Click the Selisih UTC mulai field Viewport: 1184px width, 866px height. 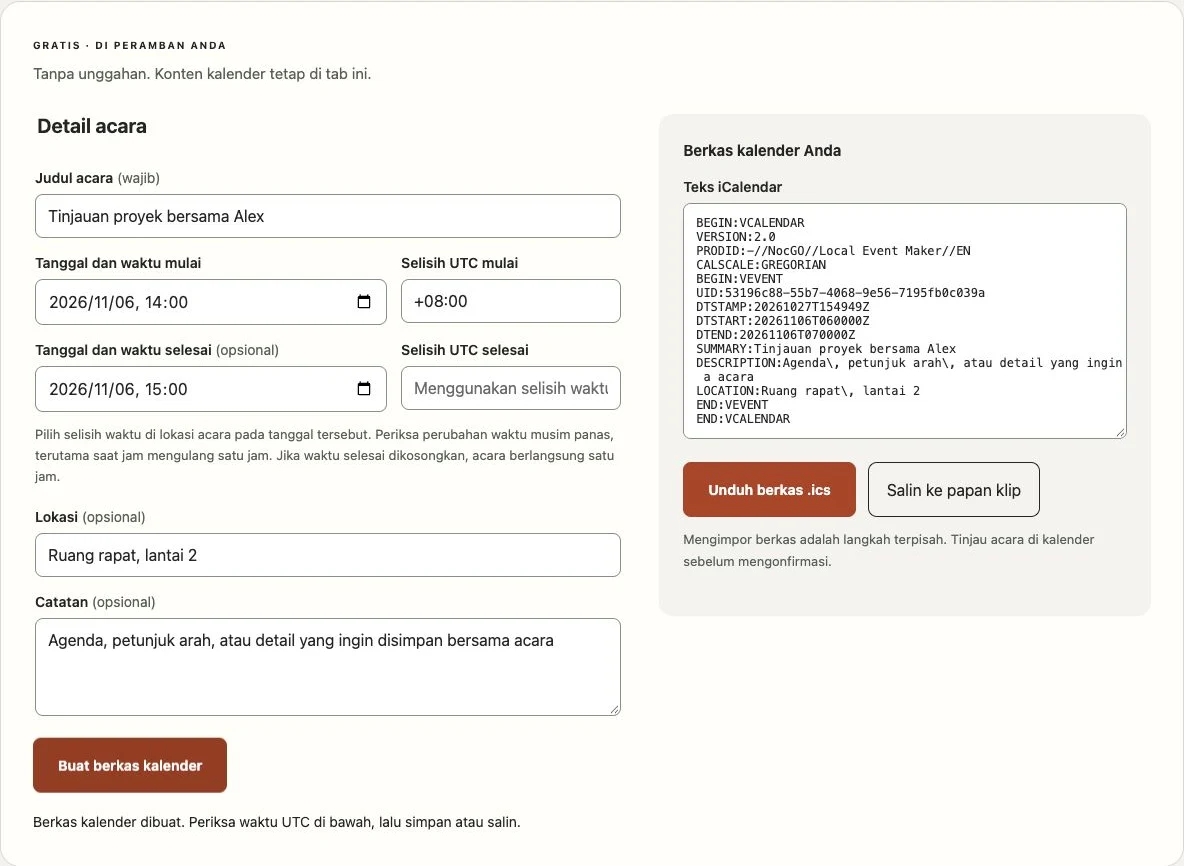coord(510,301)
